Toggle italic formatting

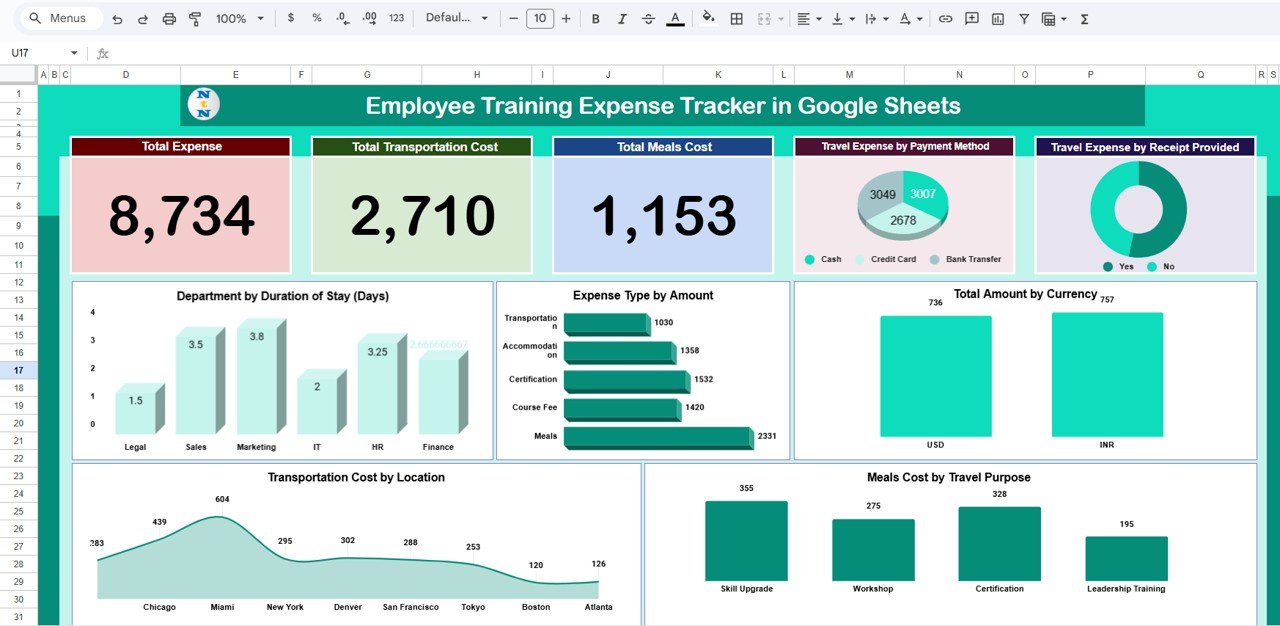621,18
